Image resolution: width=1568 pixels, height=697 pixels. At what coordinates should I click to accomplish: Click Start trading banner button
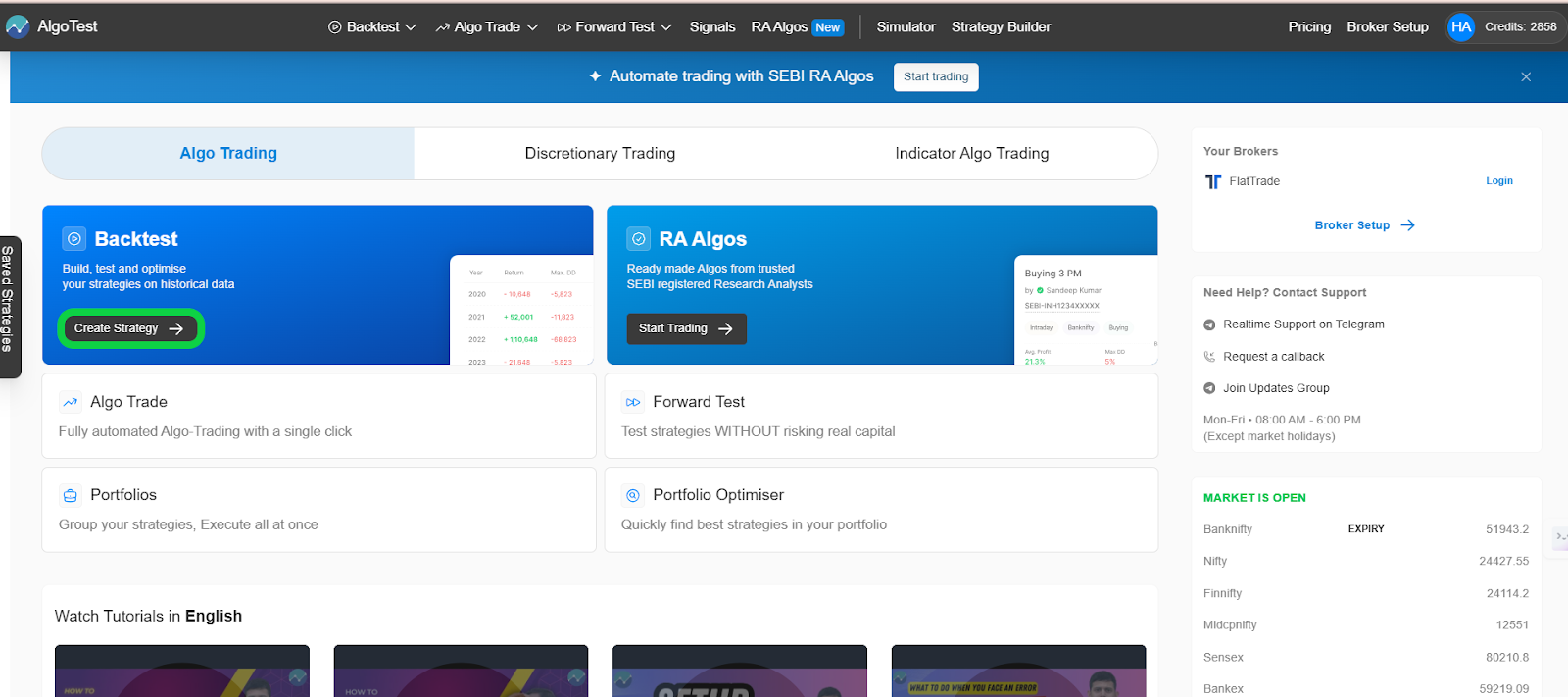(936, 76)
